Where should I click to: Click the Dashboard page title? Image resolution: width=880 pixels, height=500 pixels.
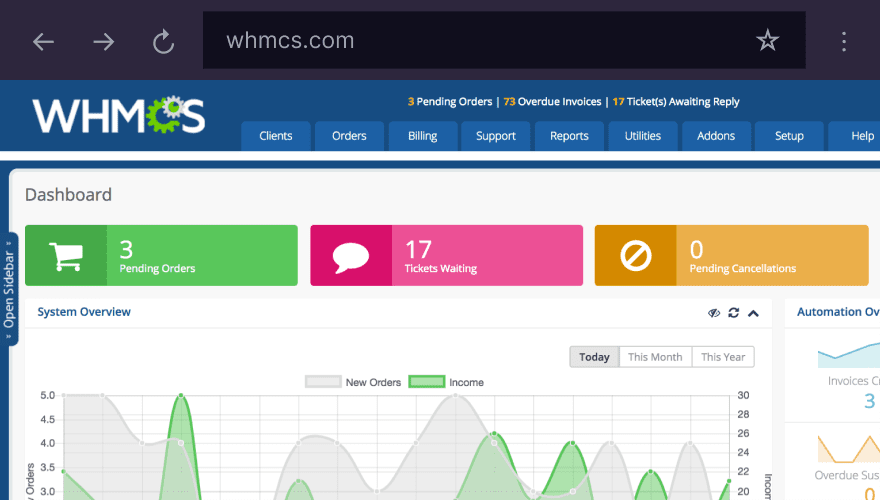[68, 195]
